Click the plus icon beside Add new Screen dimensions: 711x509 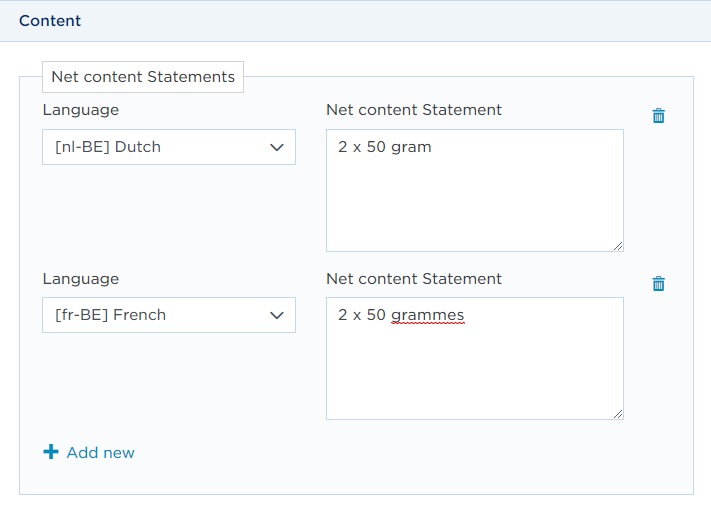click(51, 452)
